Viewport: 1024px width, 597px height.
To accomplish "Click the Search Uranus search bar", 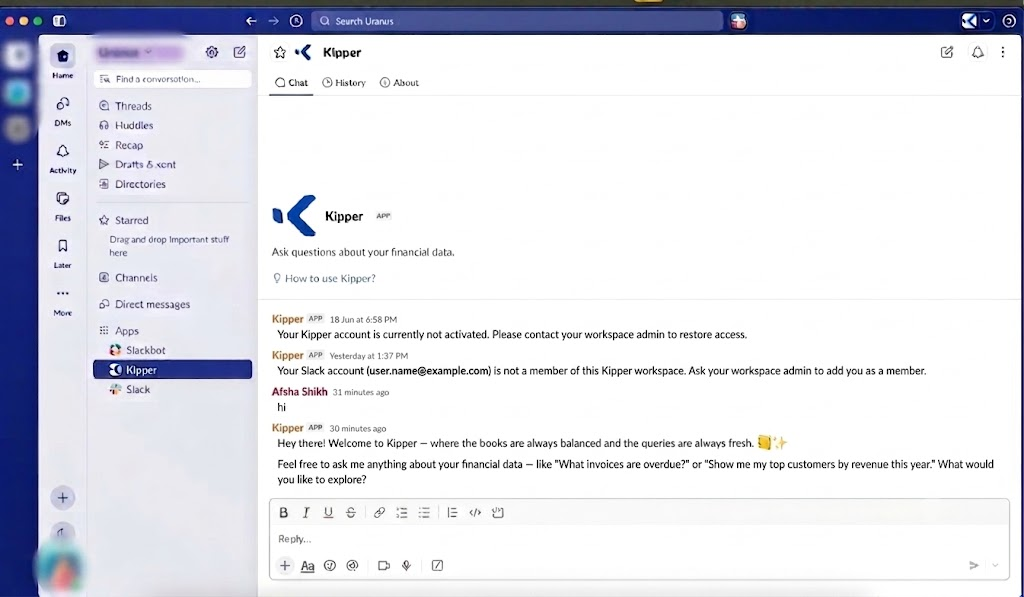I will [517, 21].
